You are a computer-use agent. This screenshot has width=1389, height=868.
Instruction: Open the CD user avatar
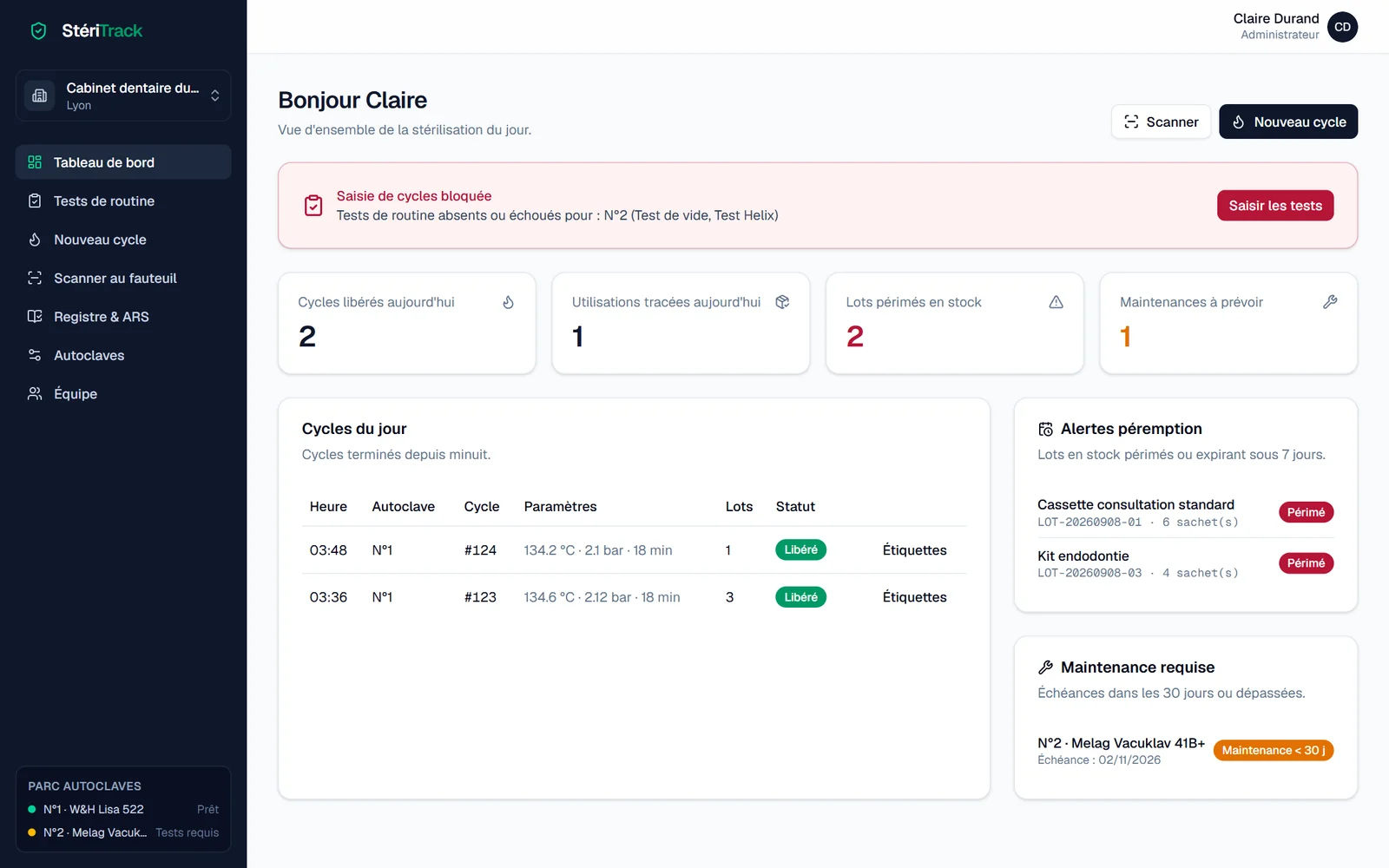click(x=1342, y=27)
